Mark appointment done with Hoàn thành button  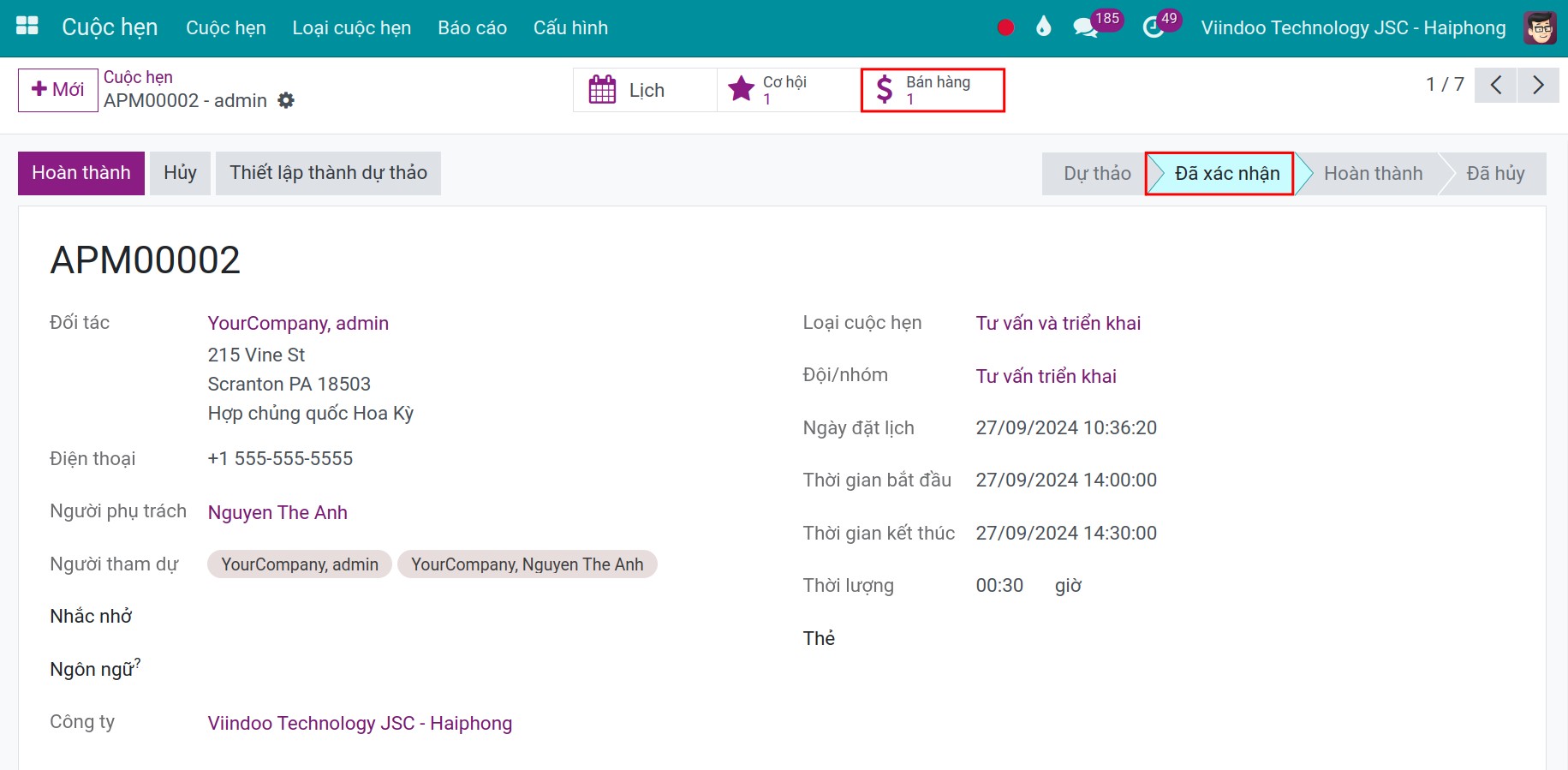(x=81, y=173)
